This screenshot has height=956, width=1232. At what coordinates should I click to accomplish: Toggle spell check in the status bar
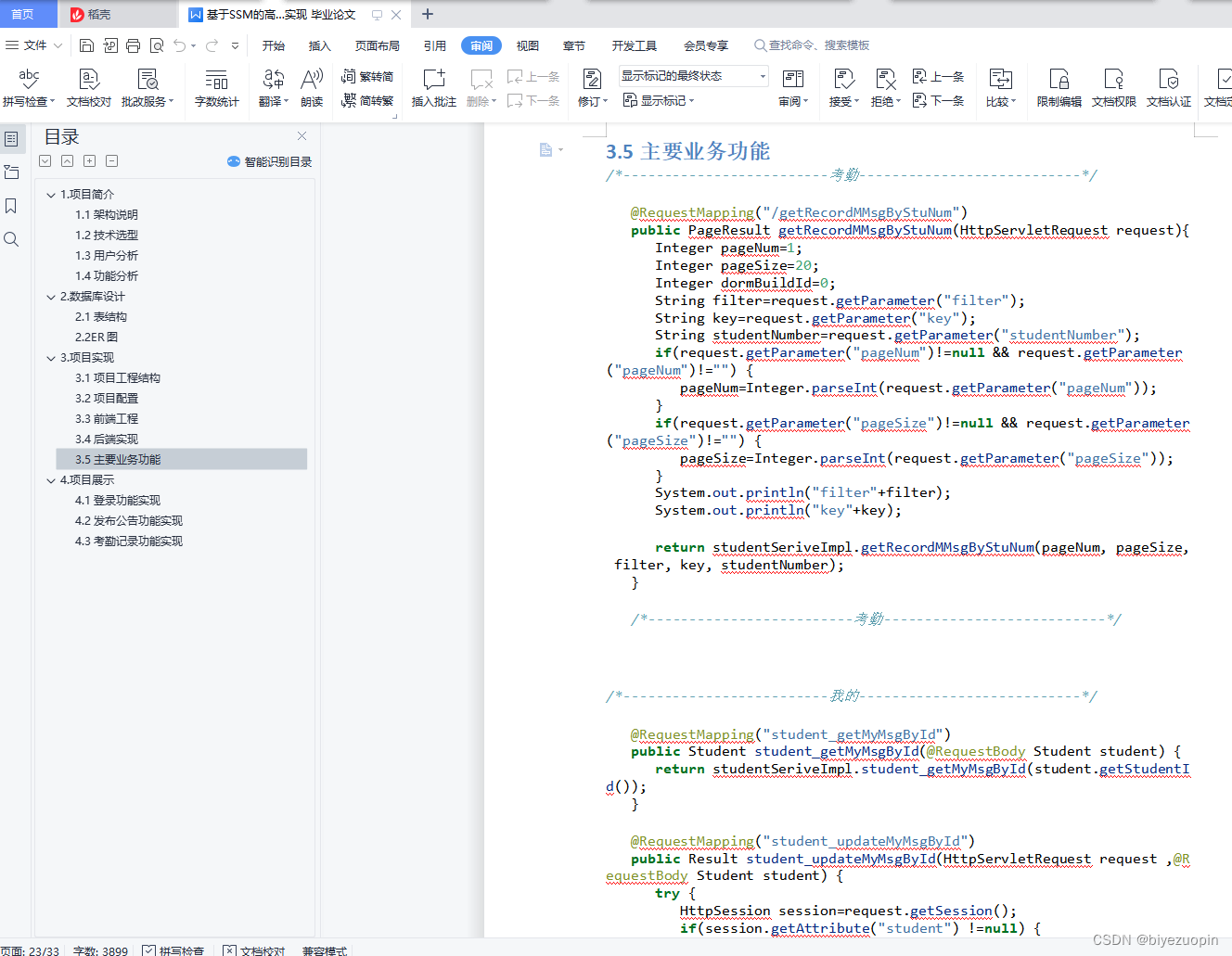(173, 950)
